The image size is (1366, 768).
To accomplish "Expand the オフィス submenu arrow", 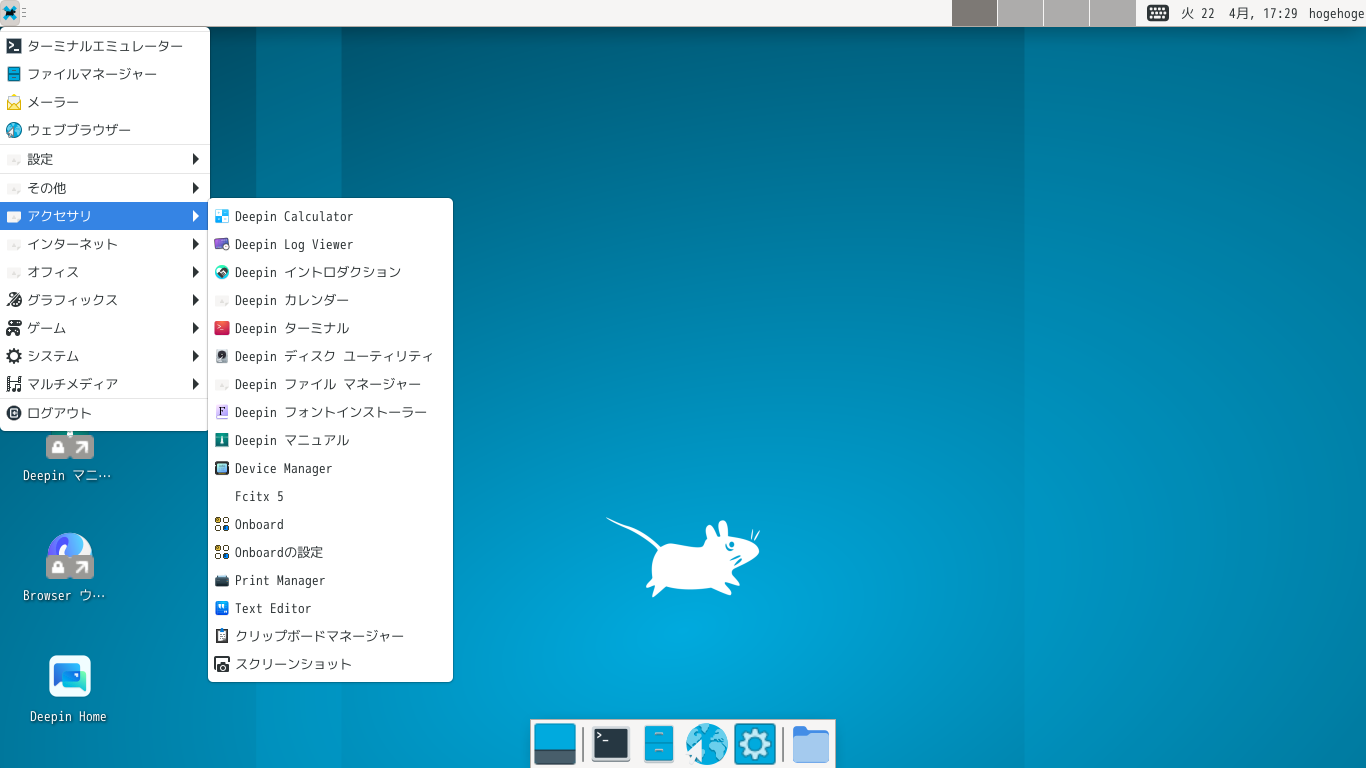I will pos(196,272).
